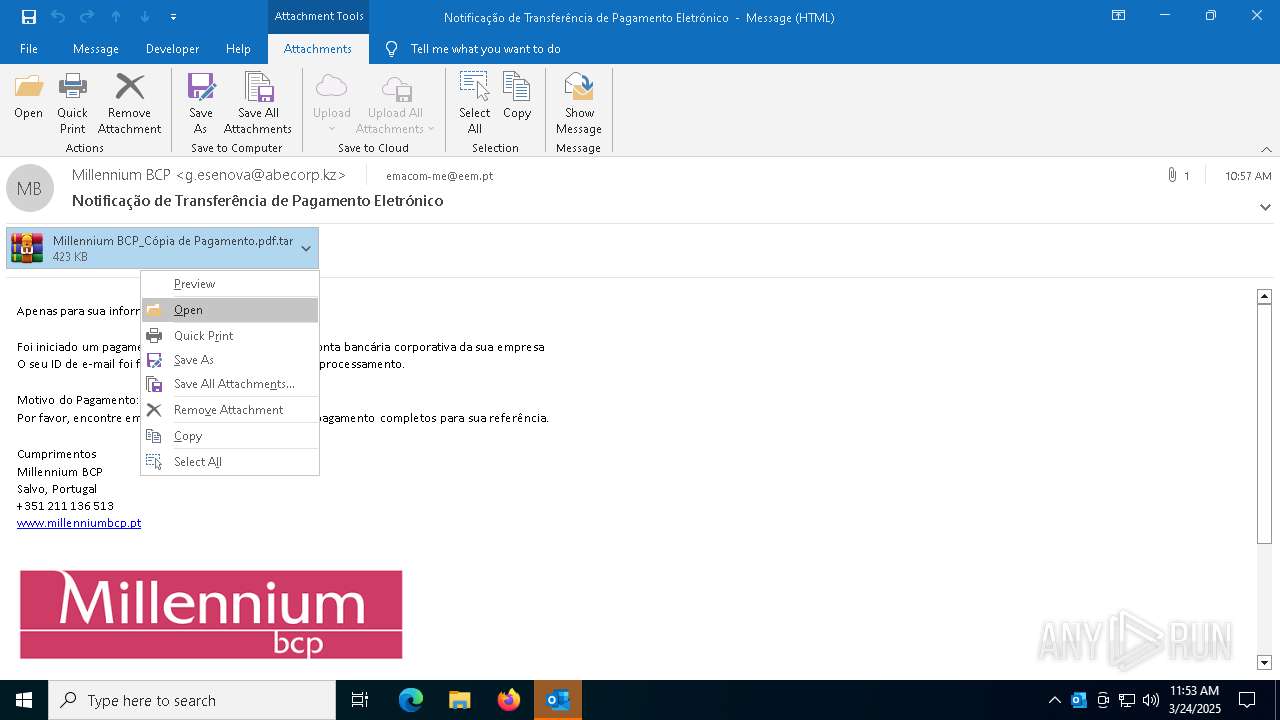Choose Save All Attachments... menu entry

tap(230, 384)
